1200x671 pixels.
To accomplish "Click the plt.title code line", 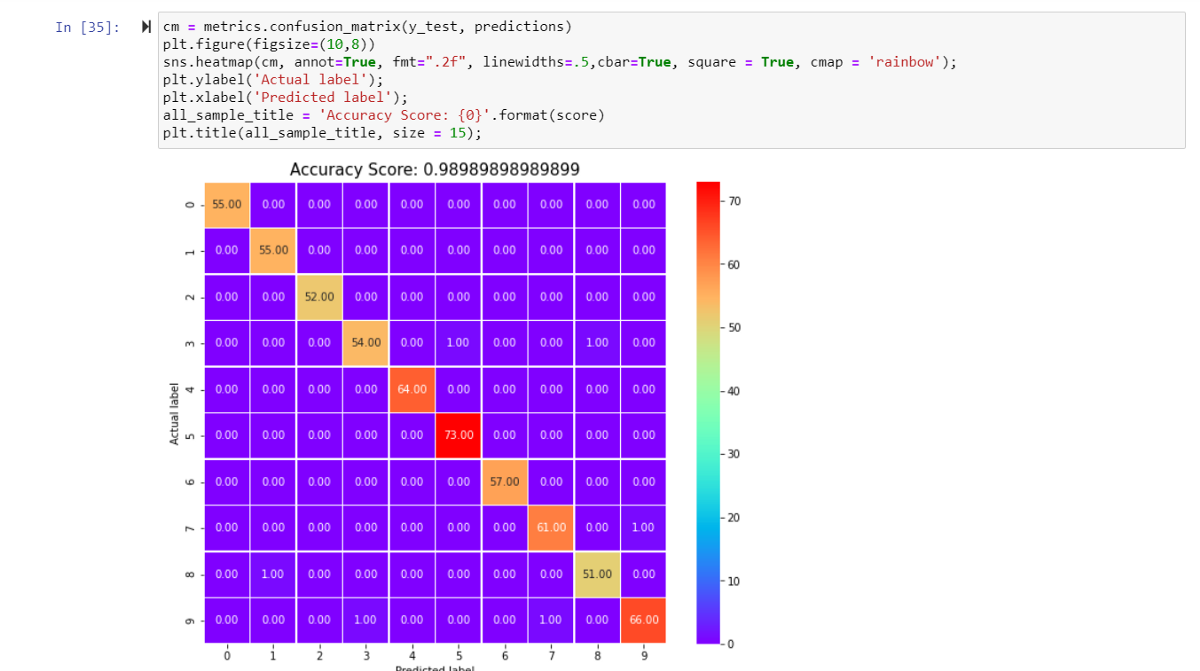I will tap(322, 133).
